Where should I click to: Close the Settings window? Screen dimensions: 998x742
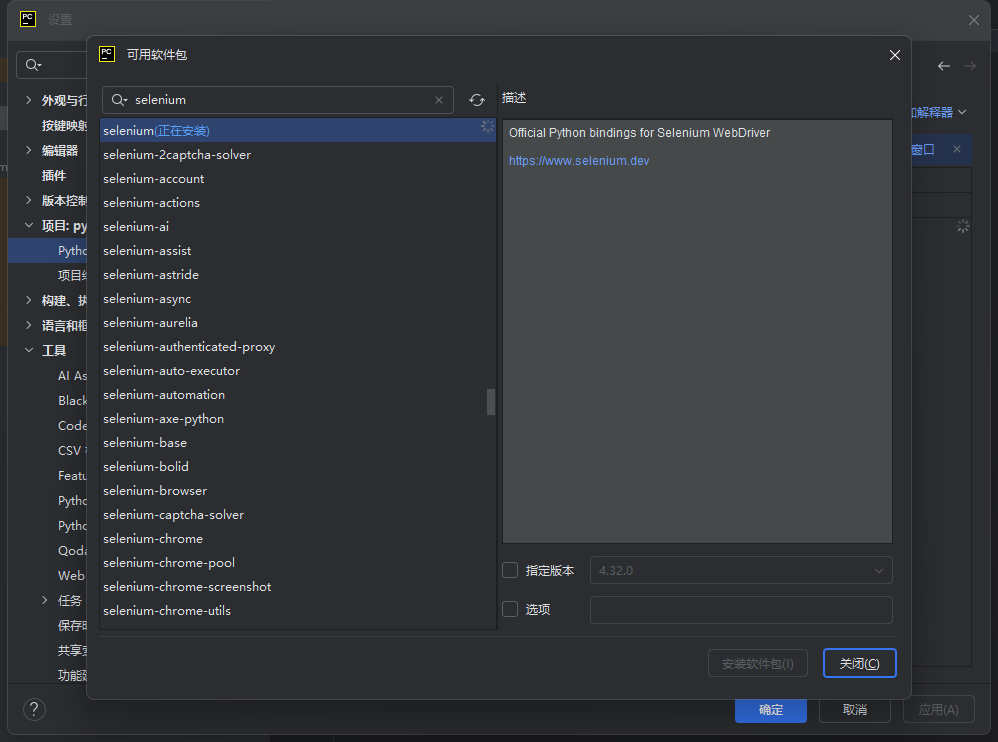(x=974, y=20)
